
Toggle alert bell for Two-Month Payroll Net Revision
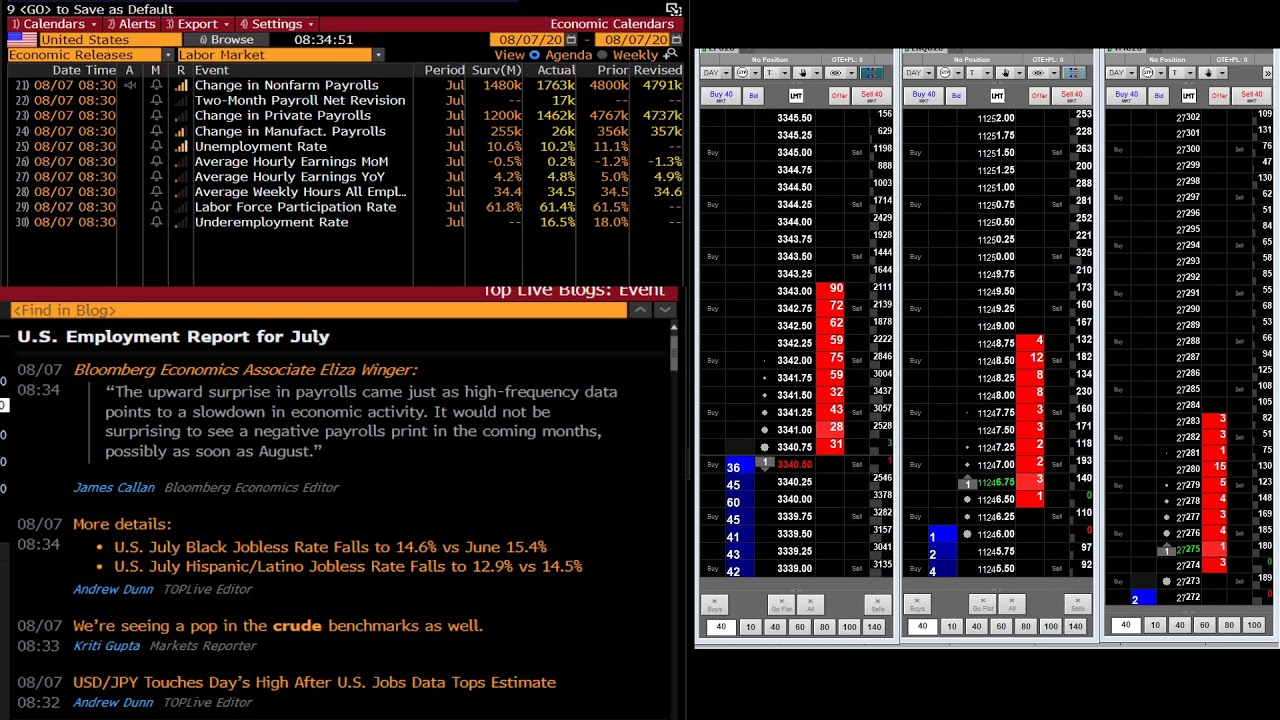(x=156, y=100)
